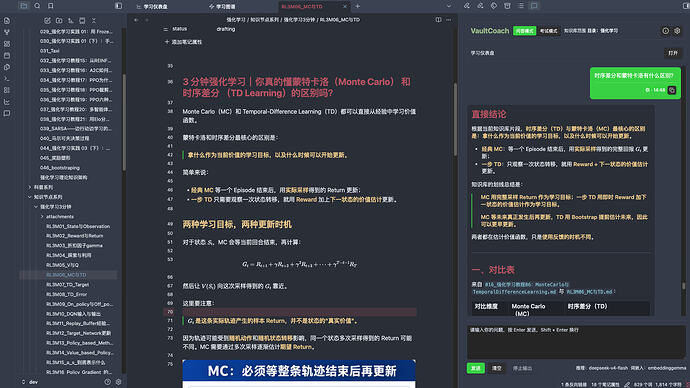Open RL3M05_V与Q note
Screen dimensions: 690x388
click(62, 265)
